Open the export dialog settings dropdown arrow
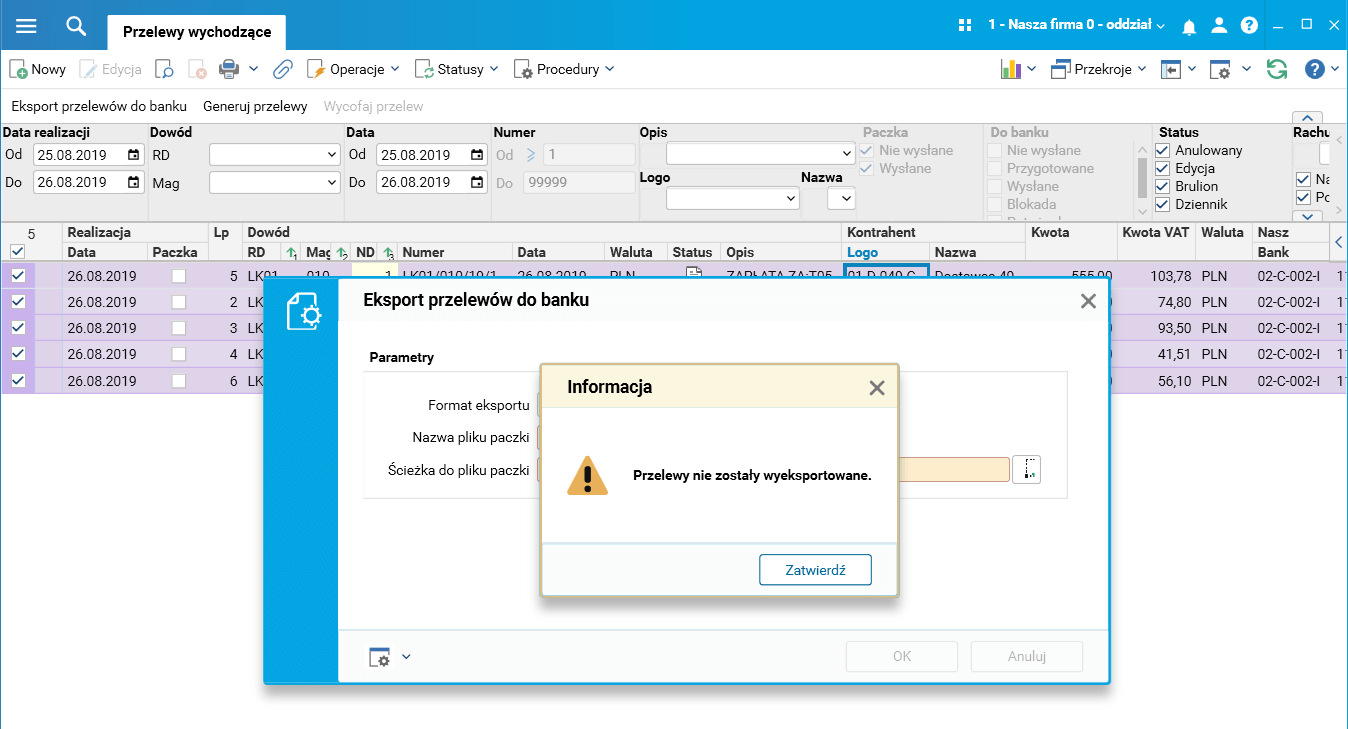 tap(406, 657)
